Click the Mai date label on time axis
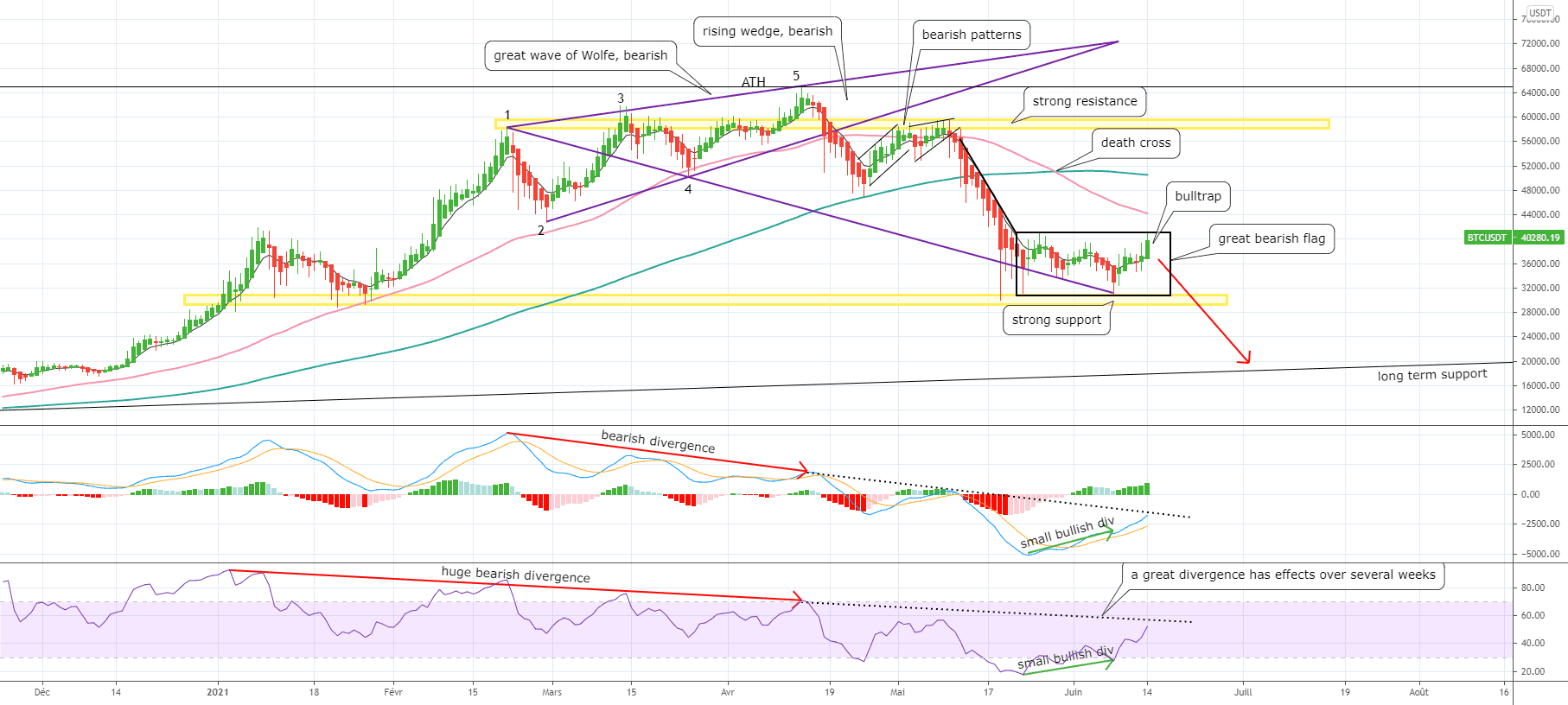This screenshot has height=705, width=1568. coord(898,692)
